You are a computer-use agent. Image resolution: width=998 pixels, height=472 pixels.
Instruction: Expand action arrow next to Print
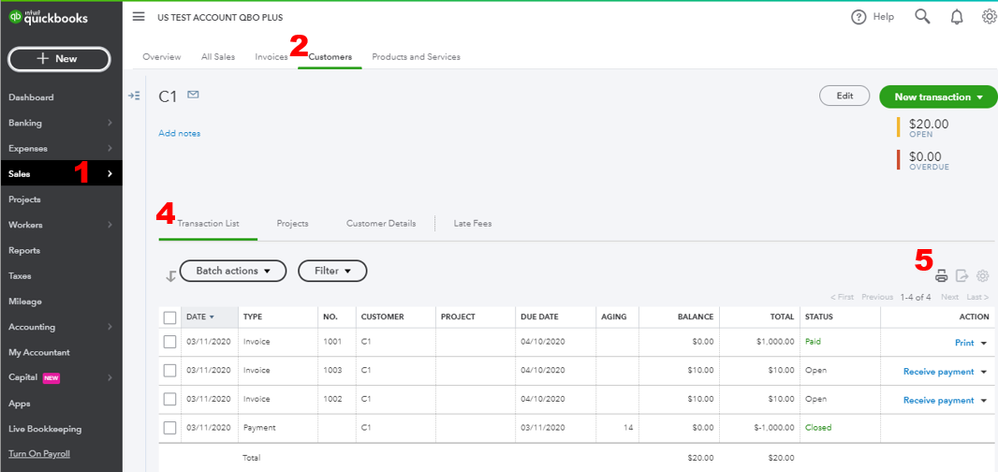[x=983, y=343]
